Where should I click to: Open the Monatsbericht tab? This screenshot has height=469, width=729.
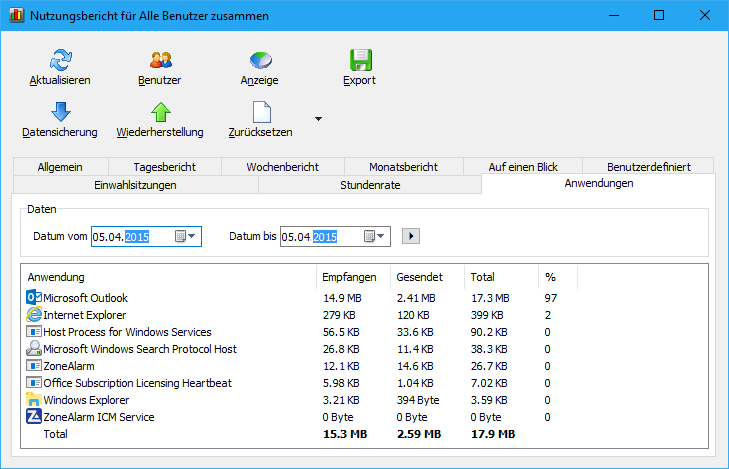(x=404, y=167)
